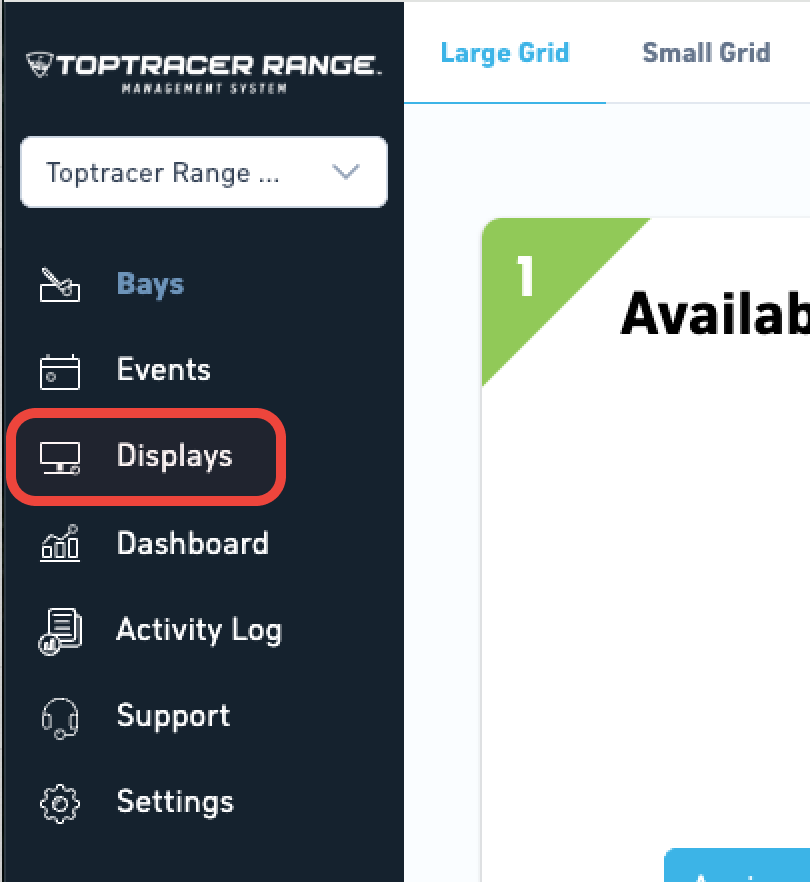
Task: Click the blue button on bay card
Action: (x=737, y=865)
